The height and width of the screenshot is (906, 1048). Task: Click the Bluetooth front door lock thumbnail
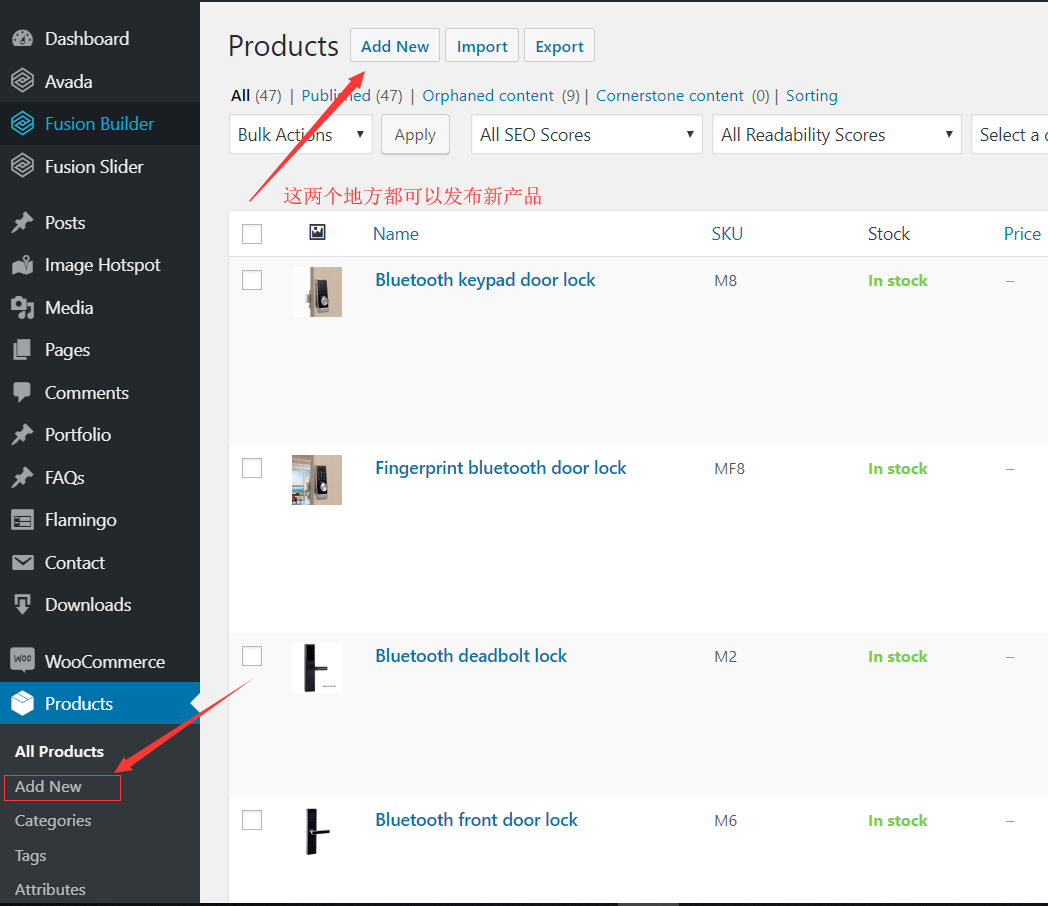pyautogui.click(x=317, y=832)
